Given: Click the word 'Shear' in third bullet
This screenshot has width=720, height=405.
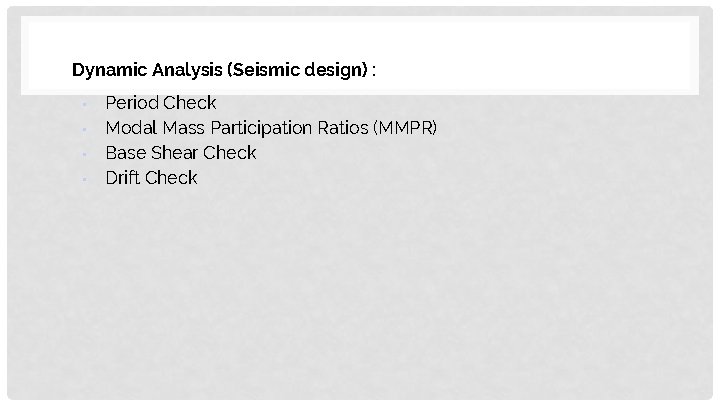Looking at the screenshot, I should click(174, 153).
